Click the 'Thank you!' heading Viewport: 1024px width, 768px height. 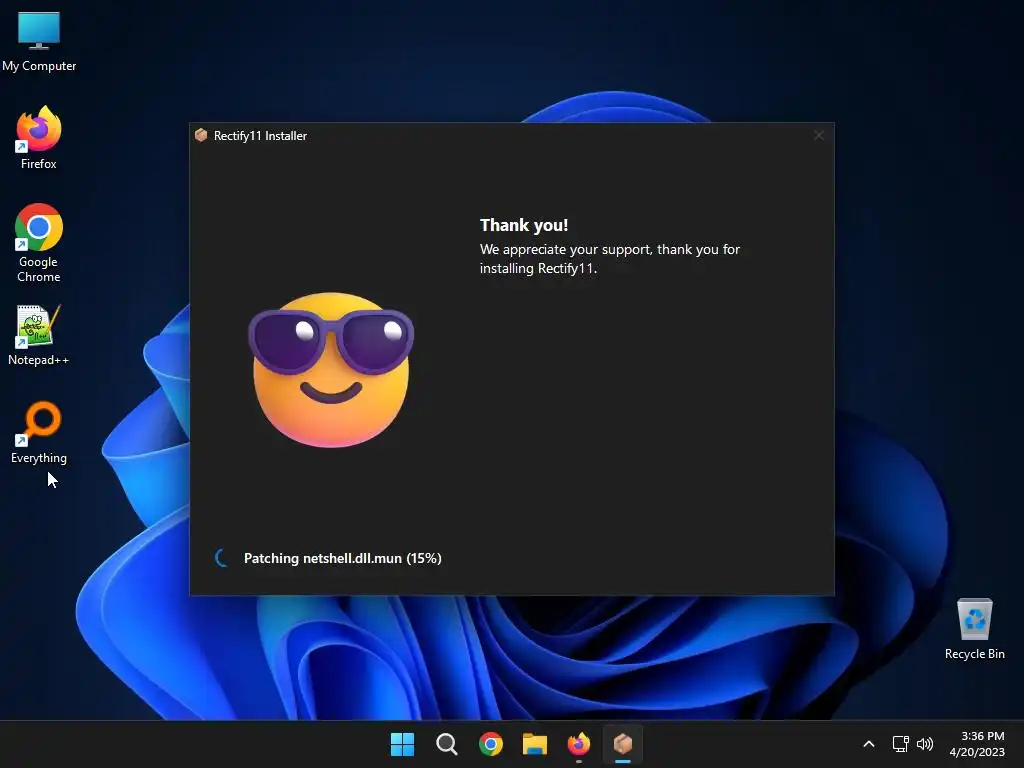[524, 225]
